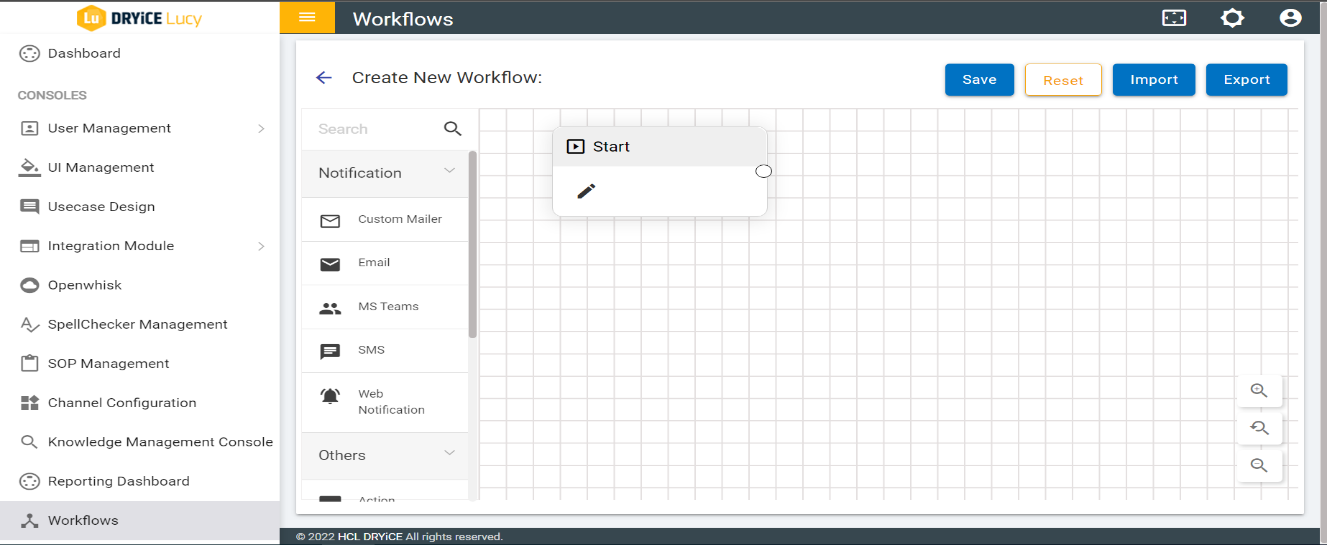Open the theme settings icon
This screenshot has width=1327, height=545.
click(1232, 18)
